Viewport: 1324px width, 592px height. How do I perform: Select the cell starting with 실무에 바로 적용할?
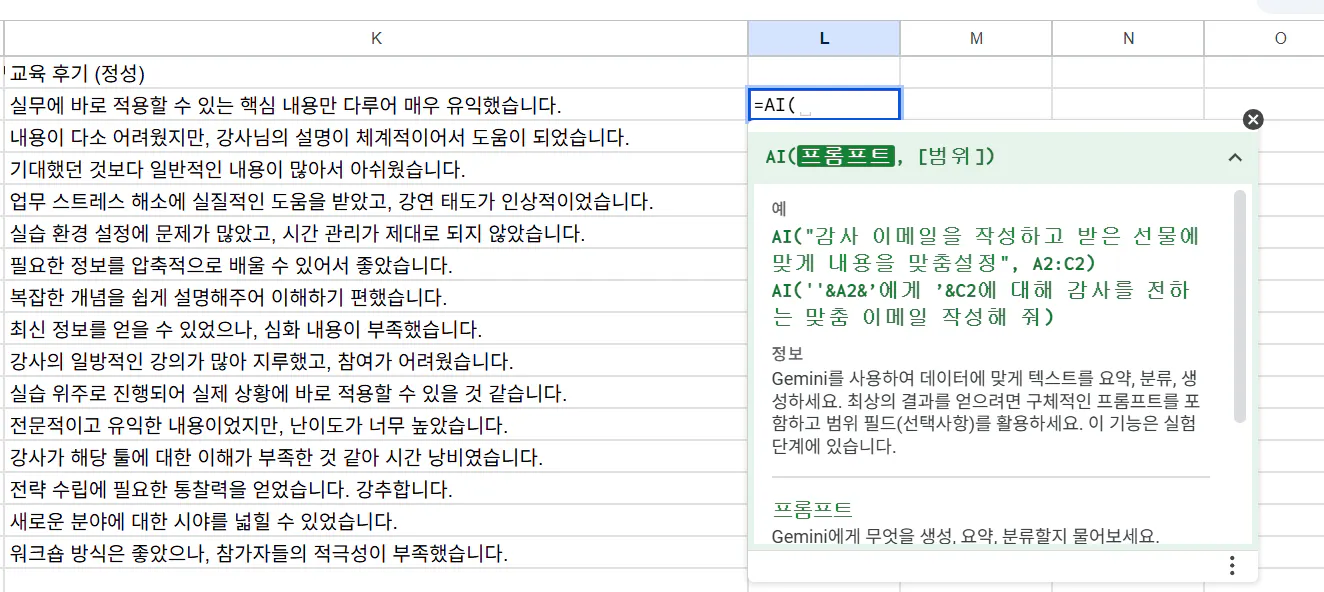(x=285, y=105)
